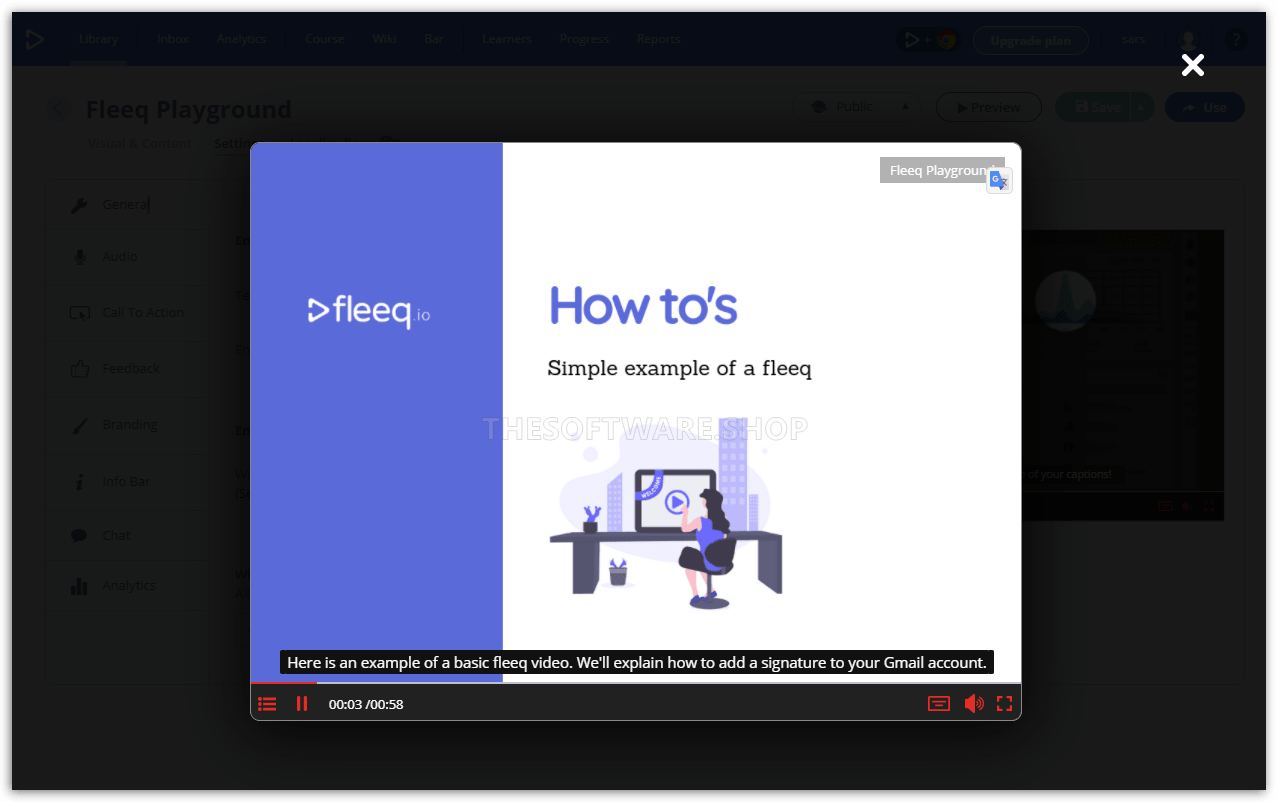Open the Chat settings section
This screenshot has height=802, width=1278.
(116, 536)
